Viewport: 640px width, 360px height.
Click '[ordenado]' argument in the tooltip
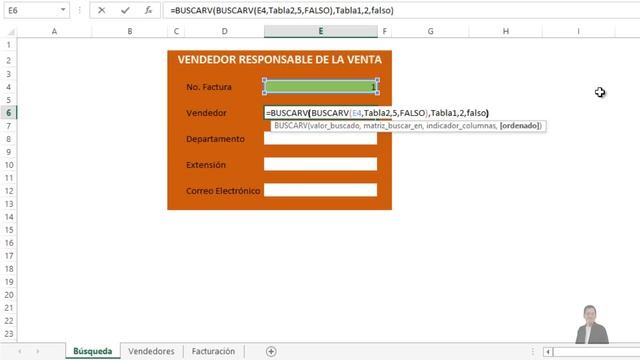click(x=520, y=126)
